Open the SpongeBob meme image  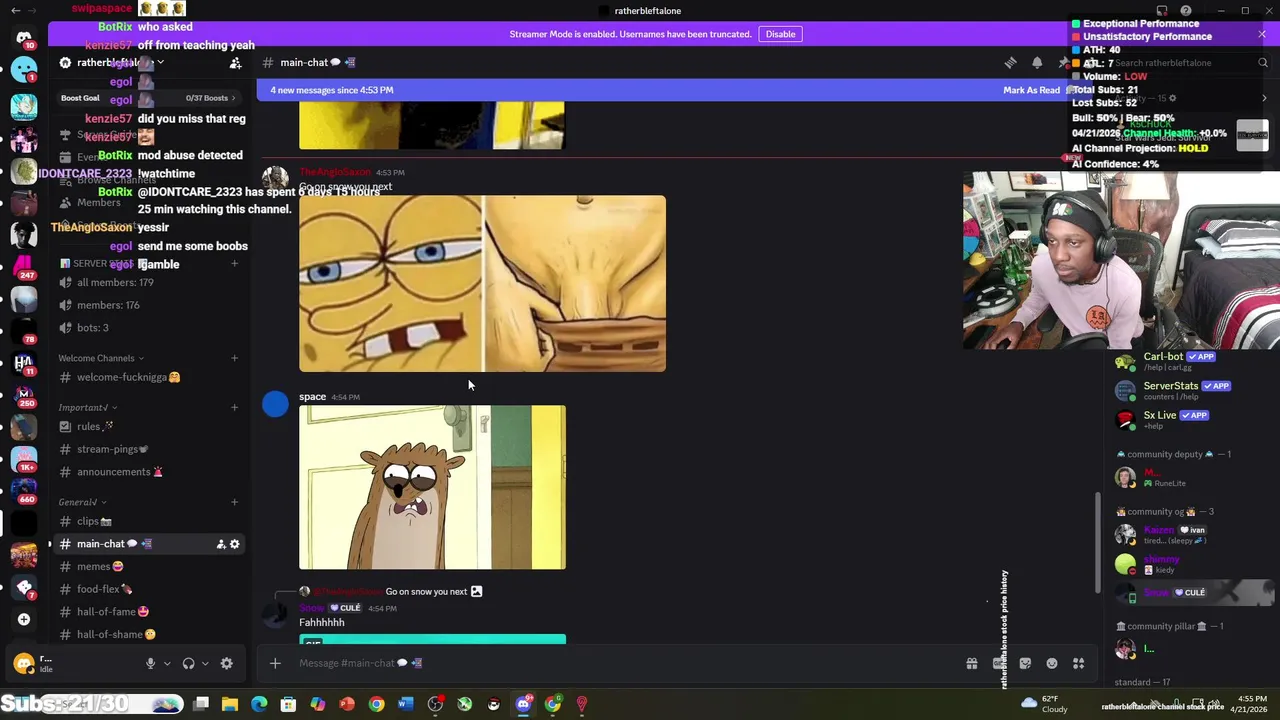(482, 284)
